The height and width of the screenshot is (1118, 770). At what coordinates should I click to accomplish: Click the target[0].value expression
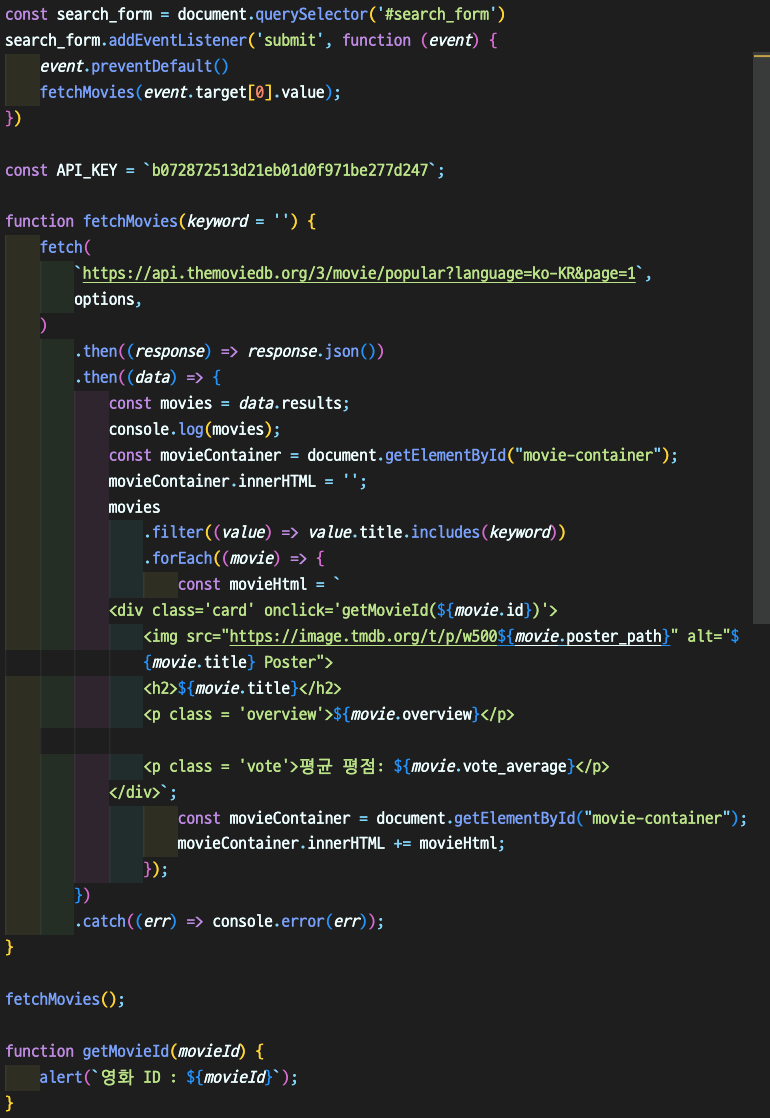pyautogui.click(x=260, y=92)
